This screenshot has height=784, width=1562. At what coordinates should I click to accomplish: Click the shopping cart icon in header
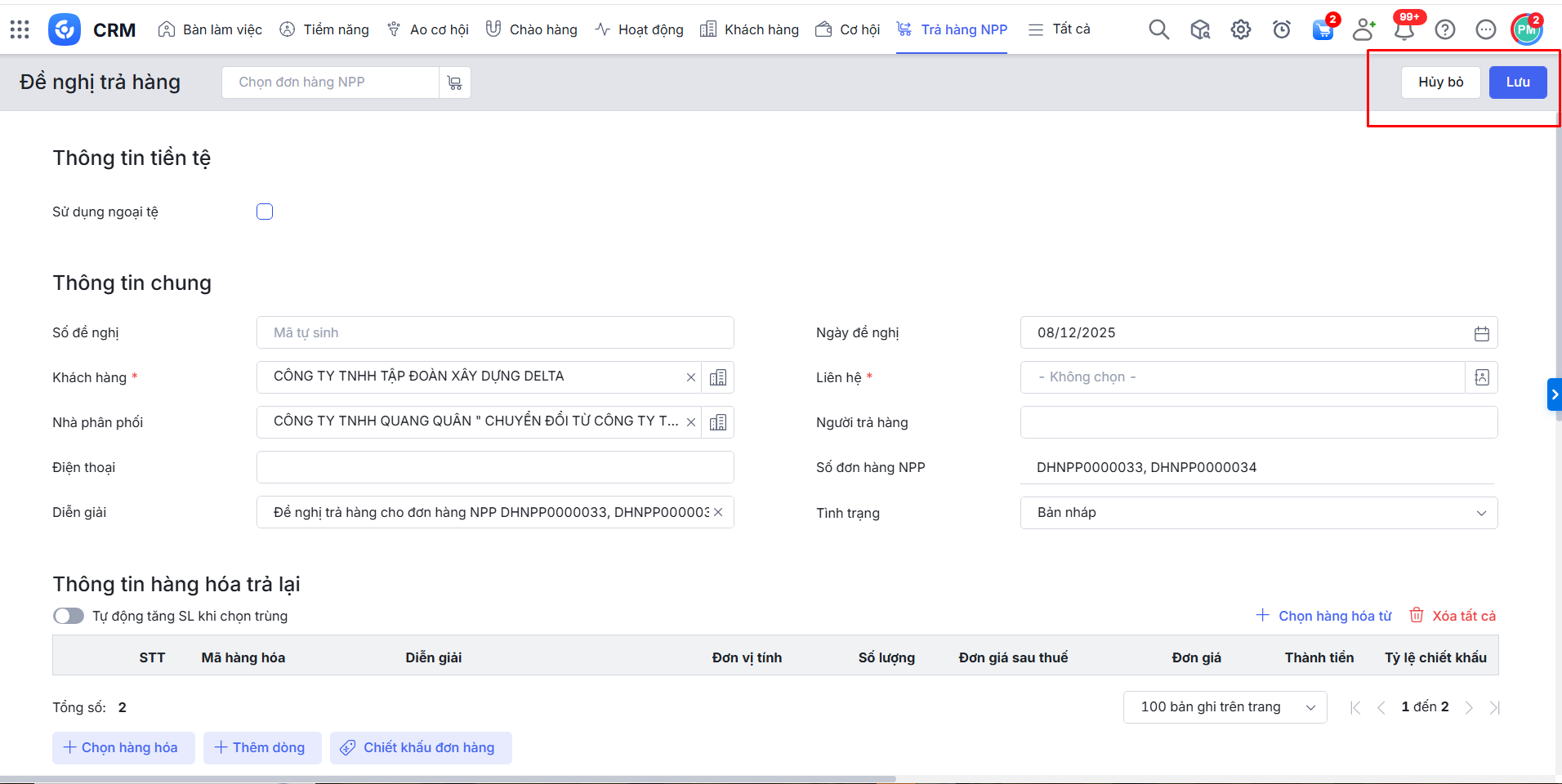[1322, 30]
